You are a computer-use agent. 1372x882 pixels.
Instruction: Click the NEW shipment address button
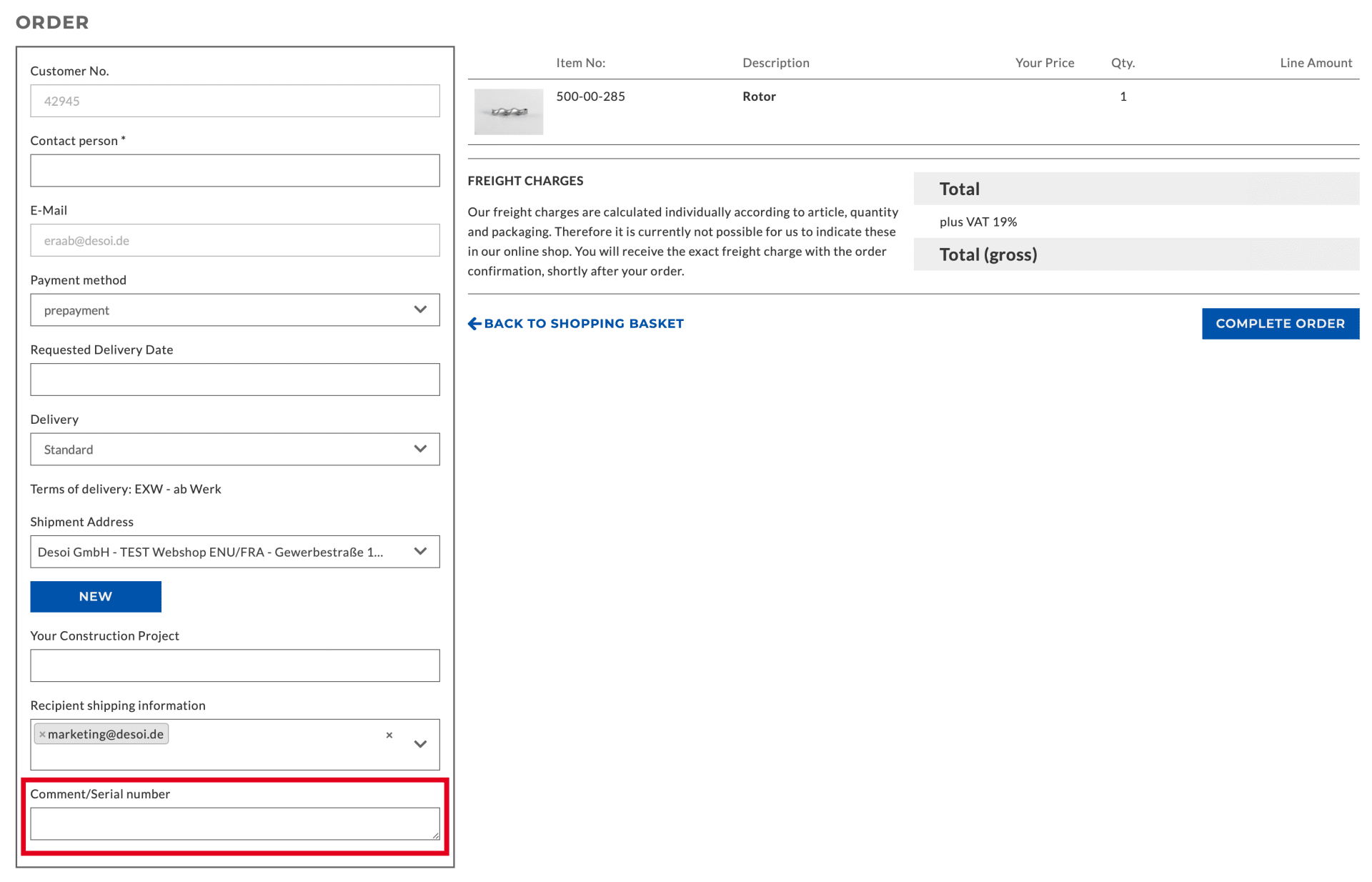point(96,597)
